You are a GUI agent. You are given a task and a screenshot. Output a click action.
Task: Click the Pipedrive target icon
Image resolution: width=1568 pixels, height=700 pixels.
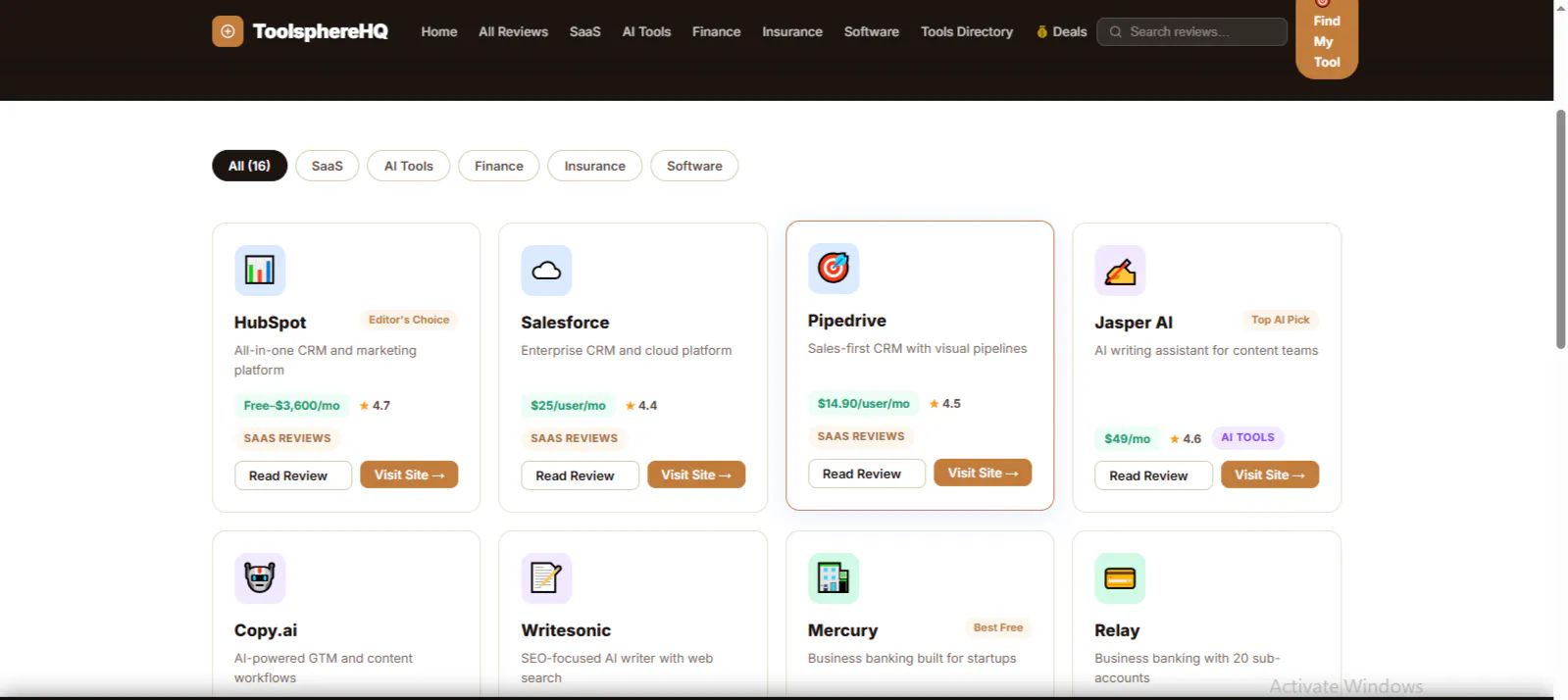pos(834,269)
